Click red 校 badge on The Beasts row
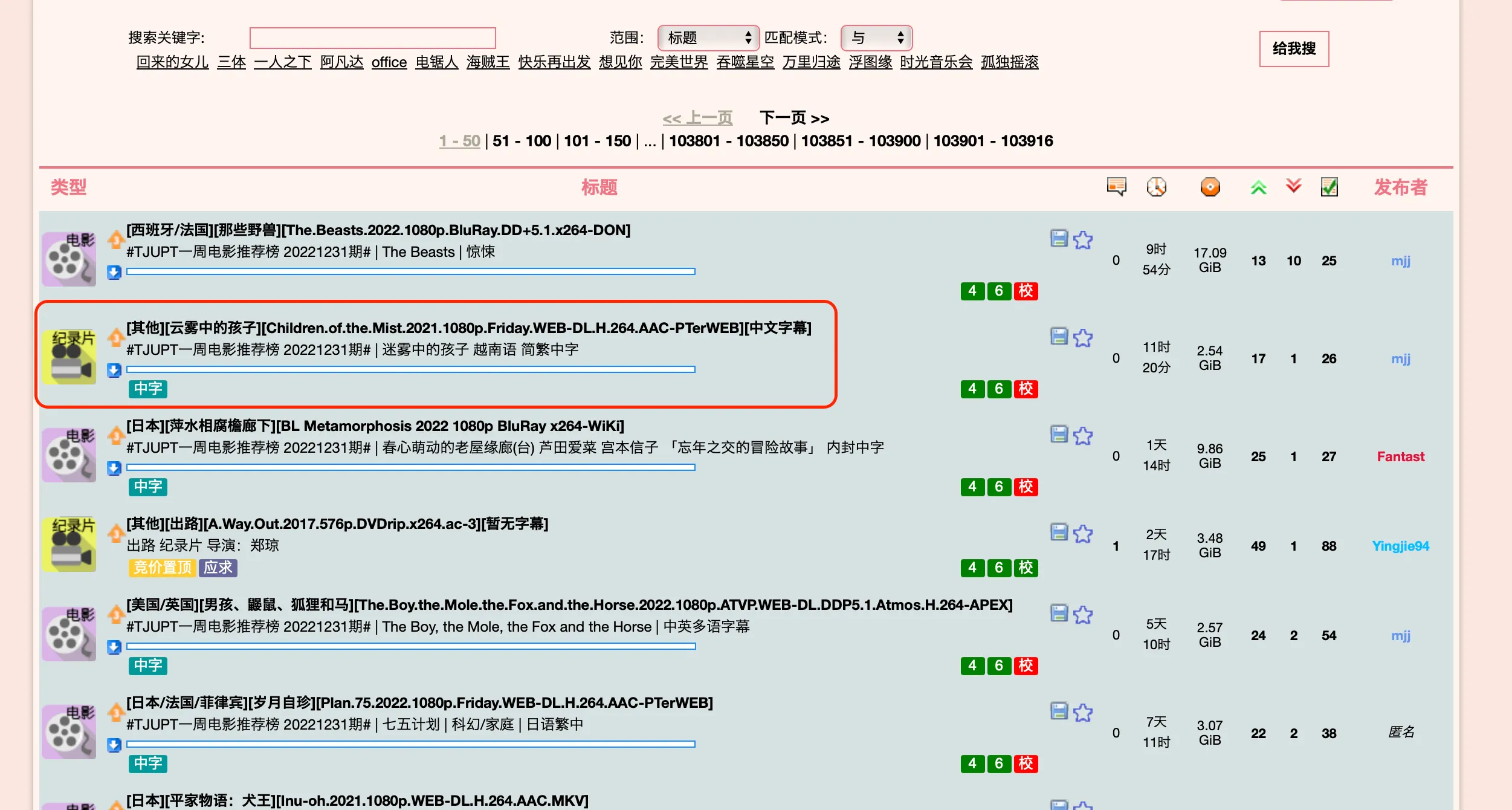This screenshot has height=810, width=1512. (1026, 291)
